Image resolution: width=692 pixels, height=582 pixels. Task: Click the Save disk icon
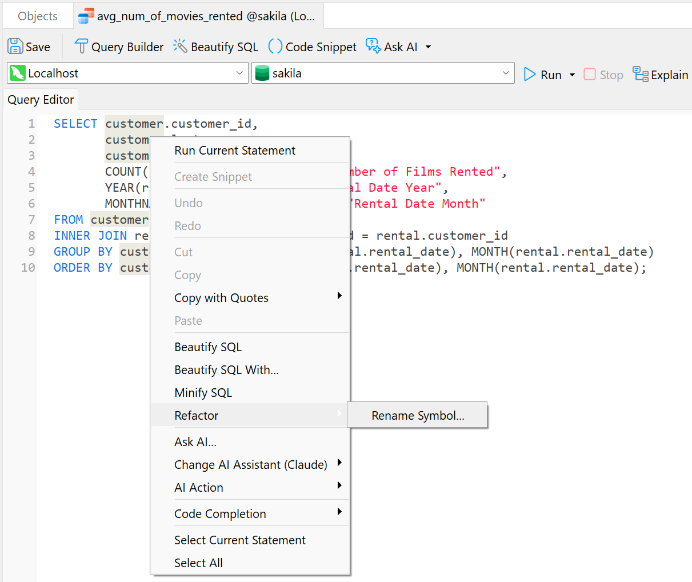point(15,46)
